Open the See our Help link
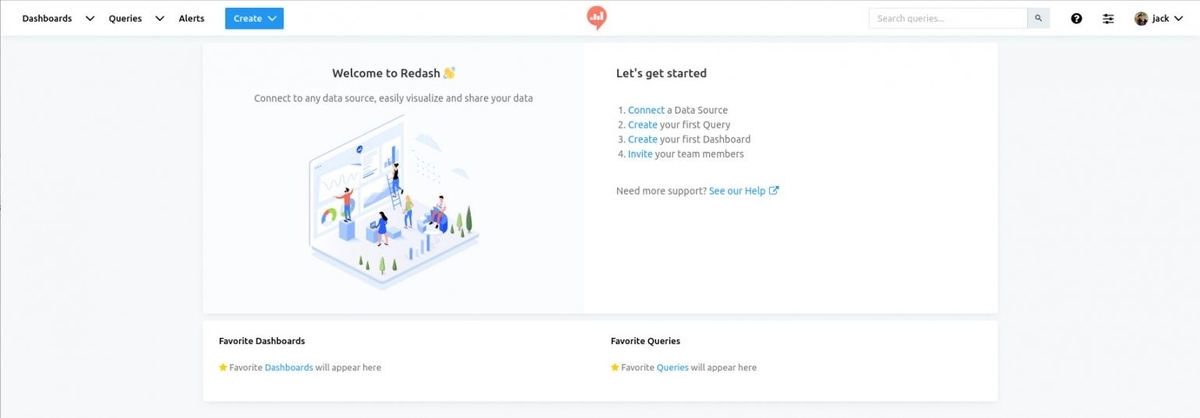Image resolution: width=1200 pixels, height=418 pixels. [737, 190]
